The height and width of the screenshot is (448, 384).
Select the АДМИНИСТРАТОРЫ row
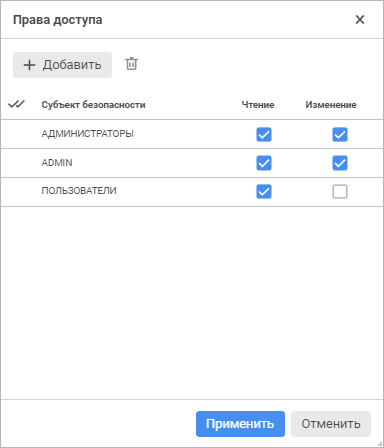coord(192,134)
